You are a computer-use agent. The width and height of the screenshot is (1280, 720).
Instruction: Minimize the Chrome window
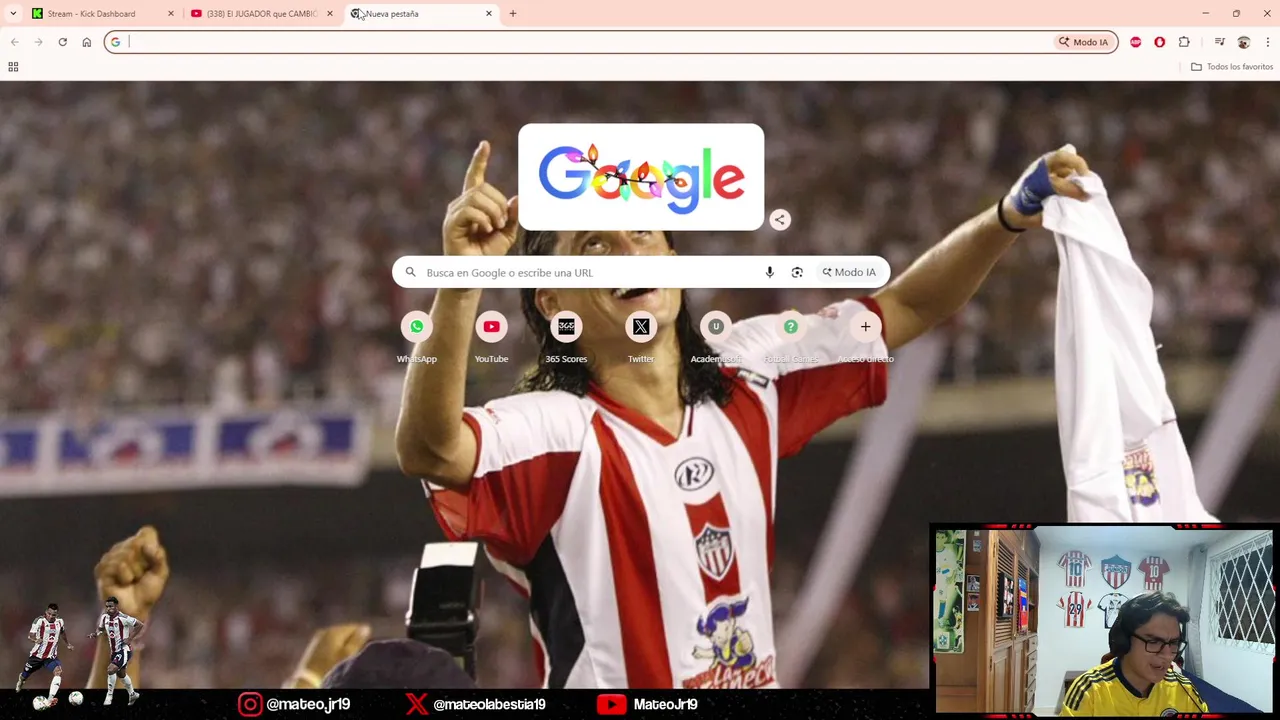[x=1206, y=14]
